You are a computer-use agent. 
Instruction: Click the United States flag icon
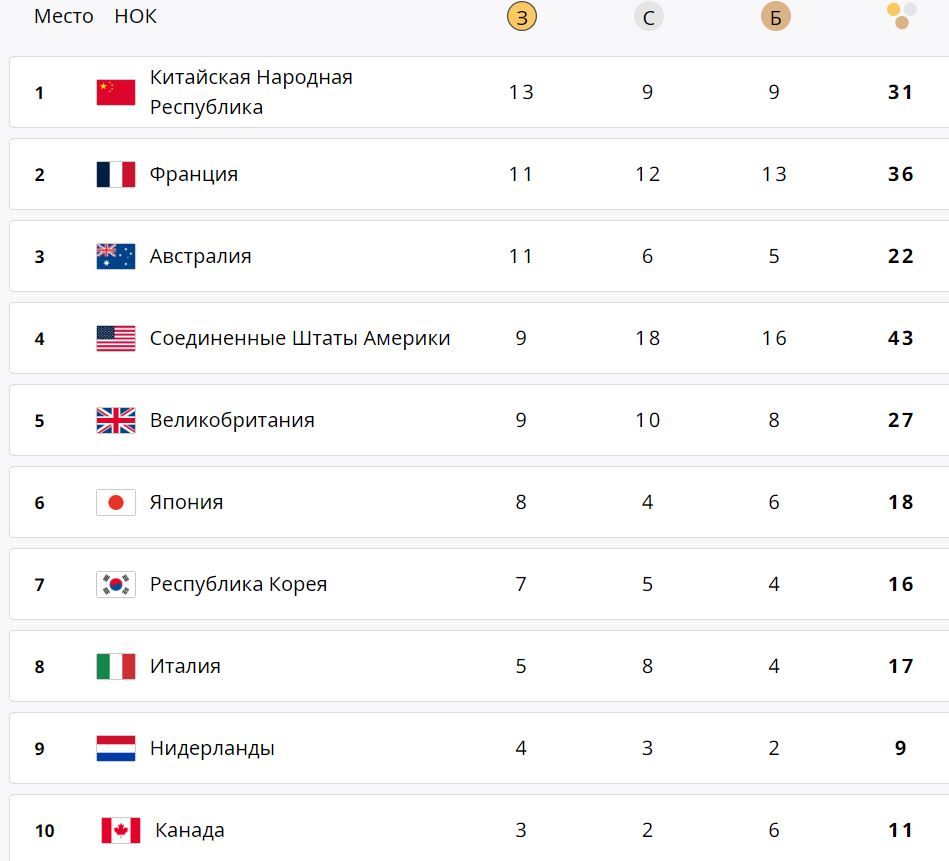(116, 337)
